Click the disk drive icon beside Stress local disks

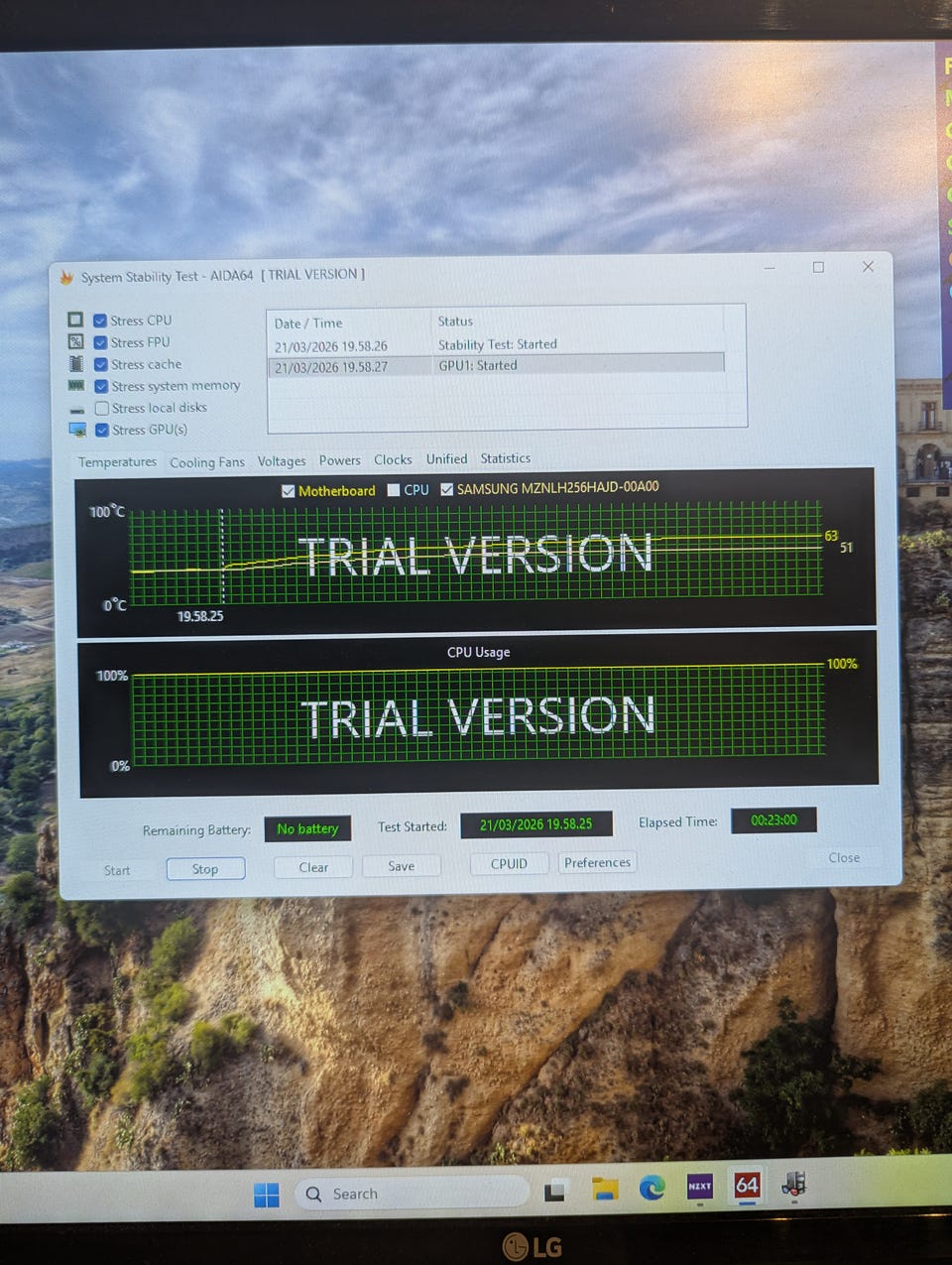point(77,409)
